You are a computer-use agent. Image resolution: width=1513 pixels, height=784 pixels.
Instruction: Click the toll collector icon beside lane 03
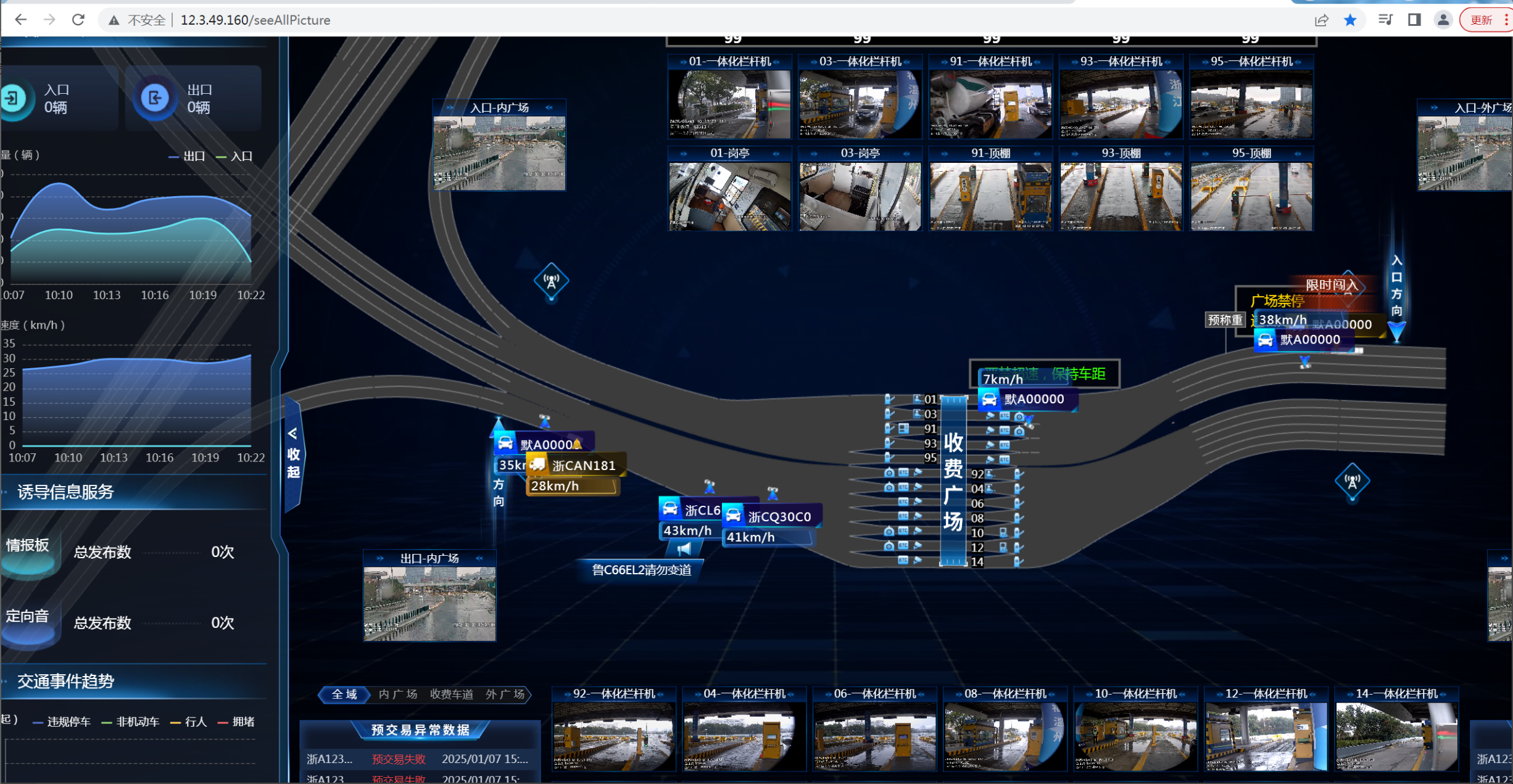click(x=918, y=414)
